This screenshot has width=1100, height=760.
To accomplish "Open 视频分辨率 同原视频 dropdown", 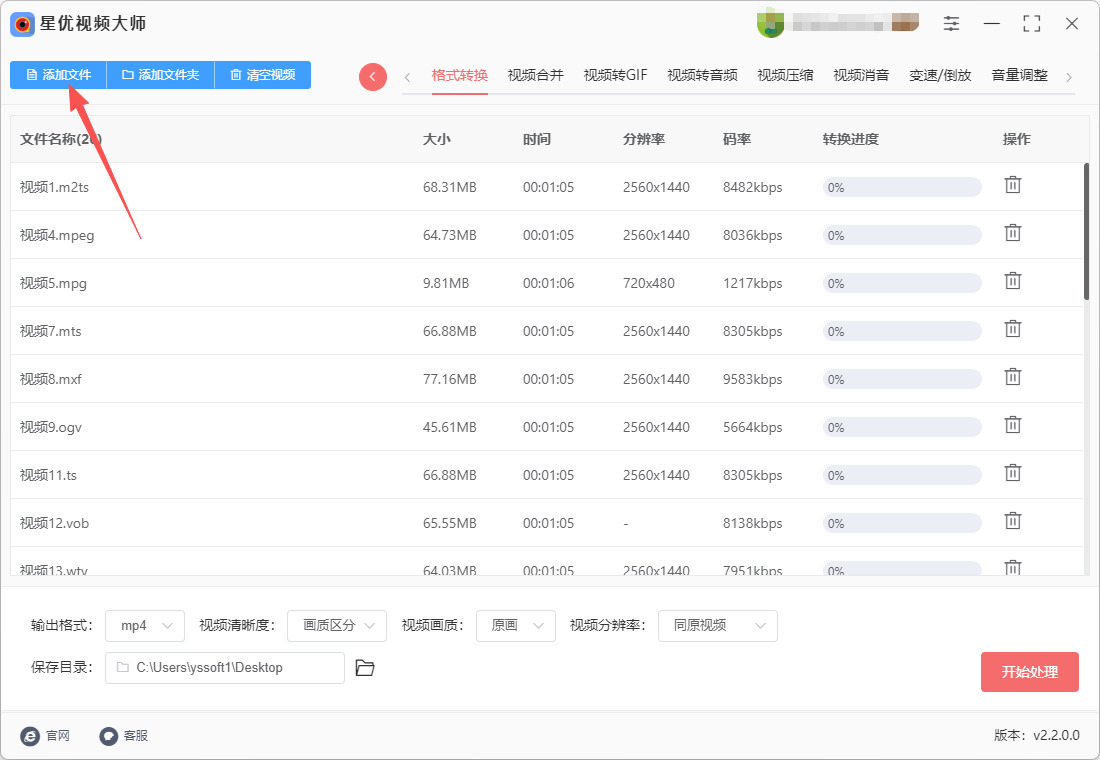I will tap(718, 626).
